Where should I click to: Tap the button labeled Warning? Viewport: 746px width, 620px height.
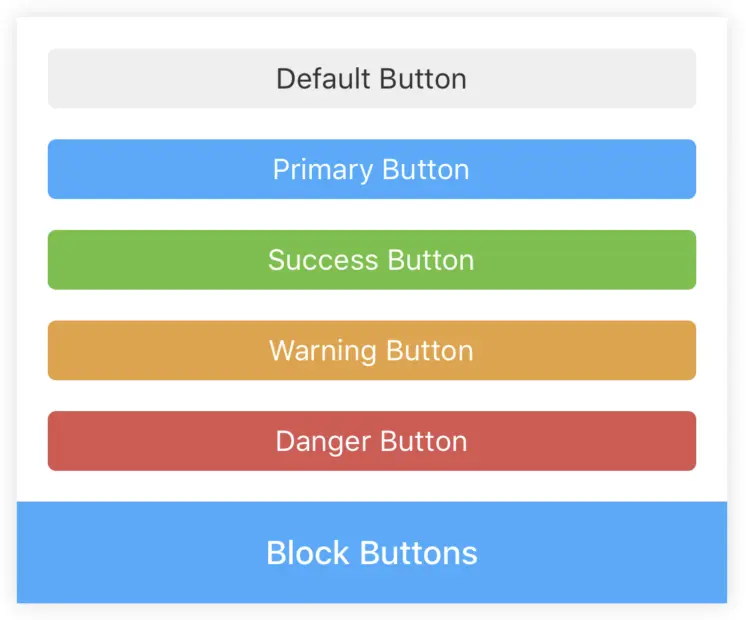click(x=371, y=351)
